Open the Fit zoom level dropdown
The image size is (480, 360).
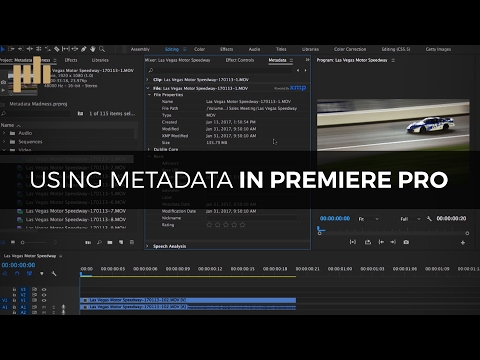368,219
